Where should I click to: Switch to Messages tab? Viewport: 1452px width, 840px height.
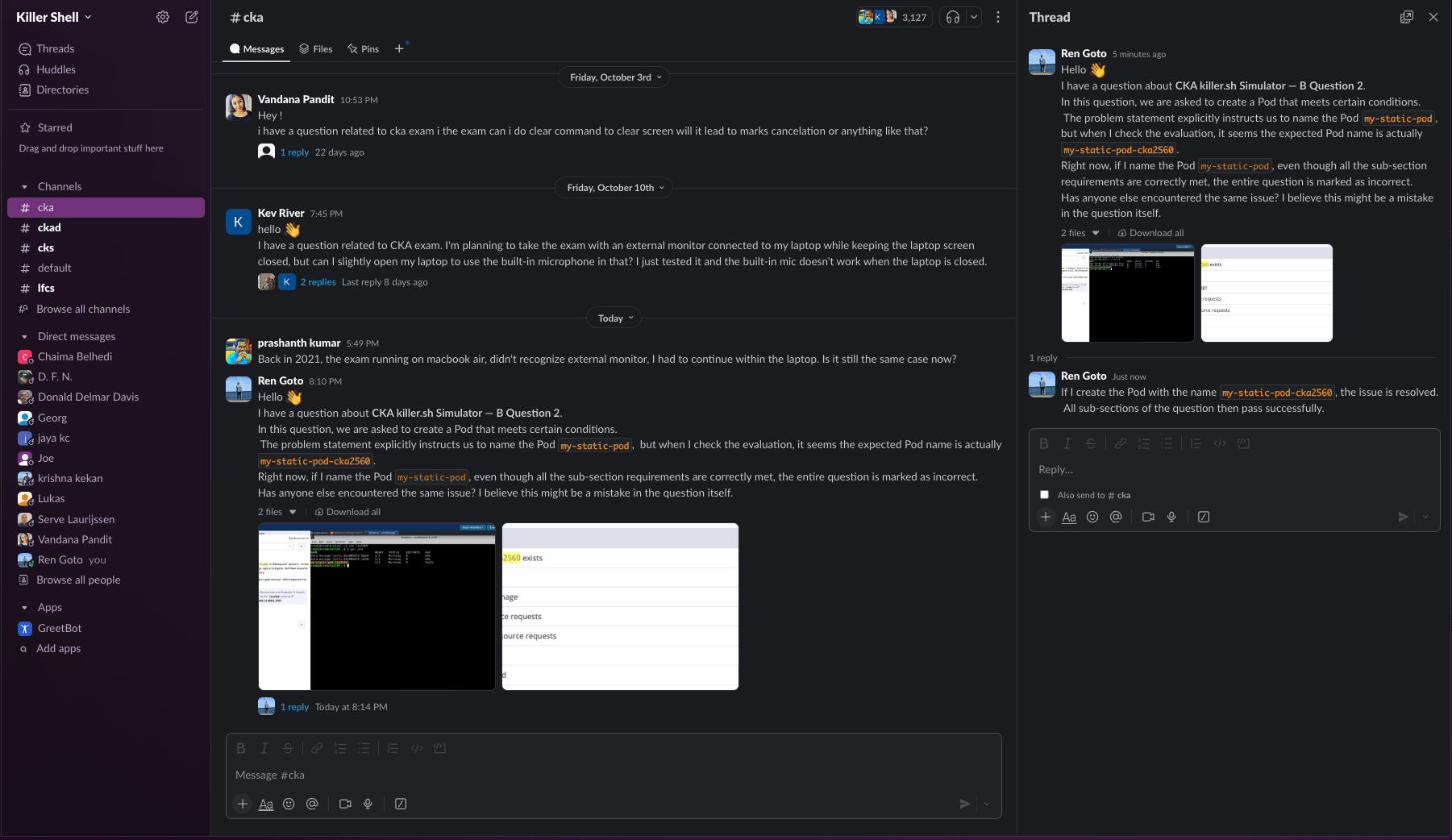[256, 49]
